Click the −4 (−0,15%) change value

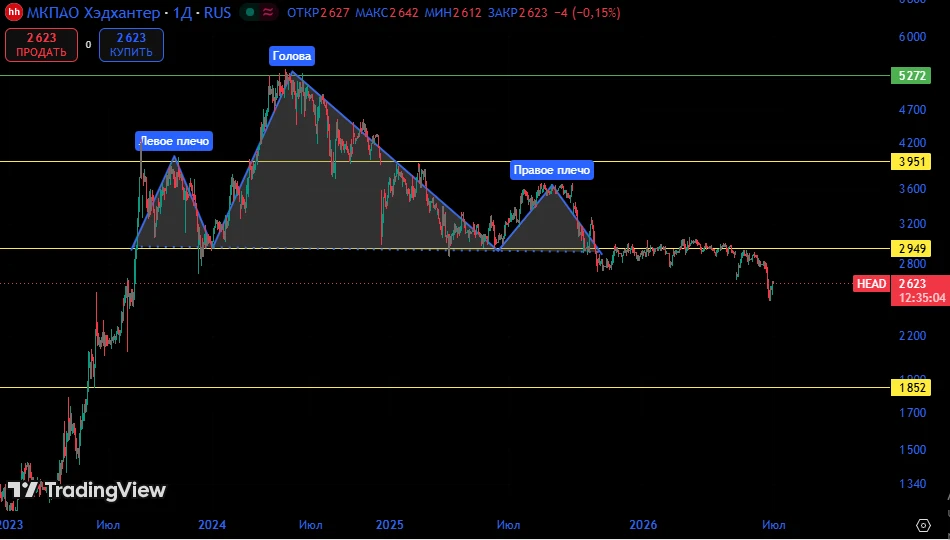point(586,13)
